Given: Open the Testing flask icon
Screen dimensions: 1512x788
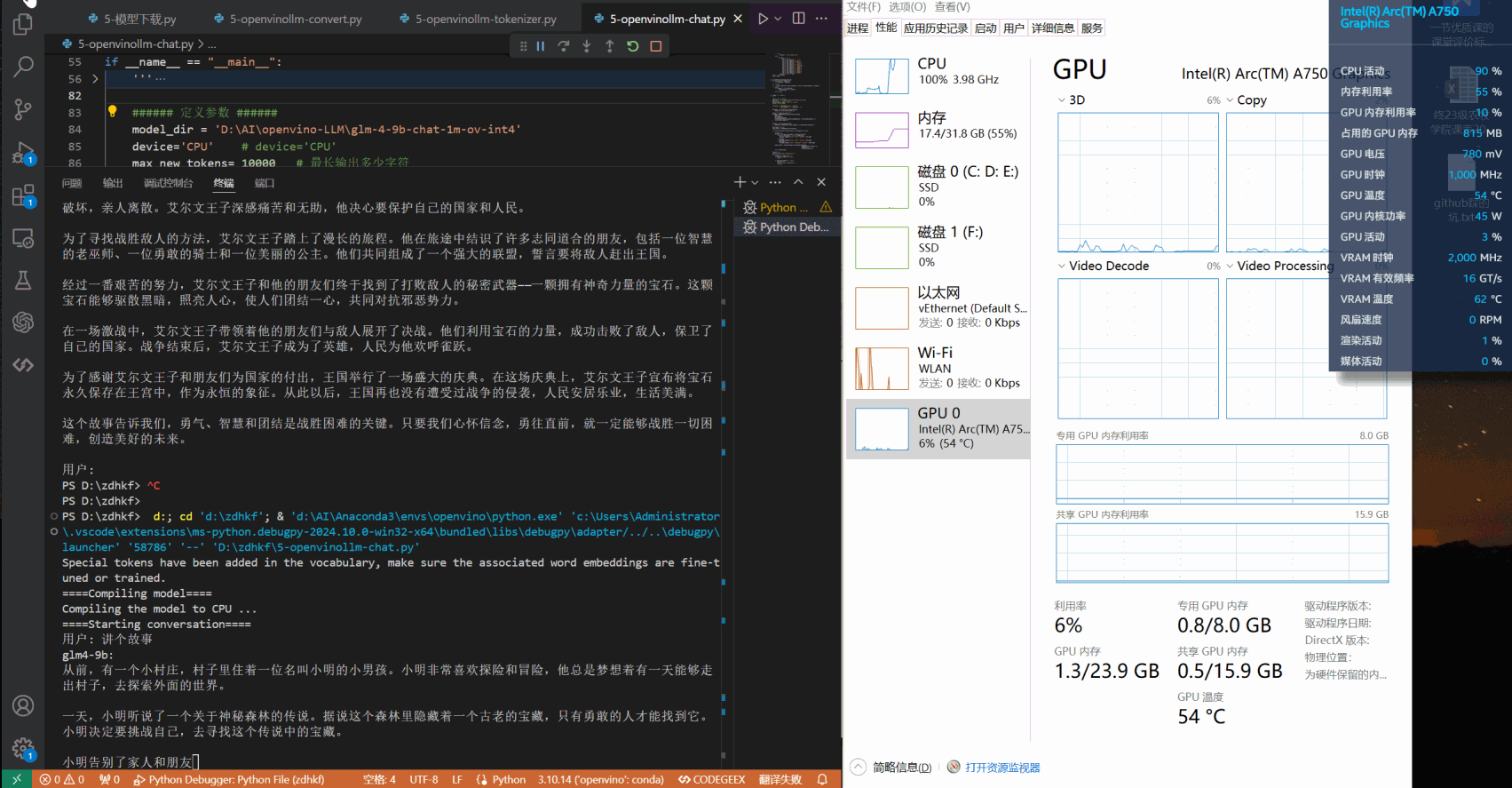Looking at the screenshot, I should coord(23,281).
